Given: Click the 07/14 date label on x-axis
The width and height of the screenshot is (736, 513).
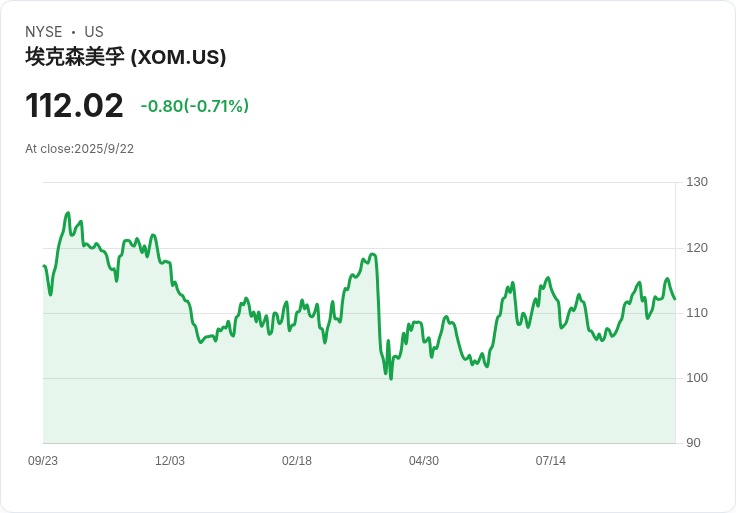Looking at the screenshot, I should [x=551, y=461].
